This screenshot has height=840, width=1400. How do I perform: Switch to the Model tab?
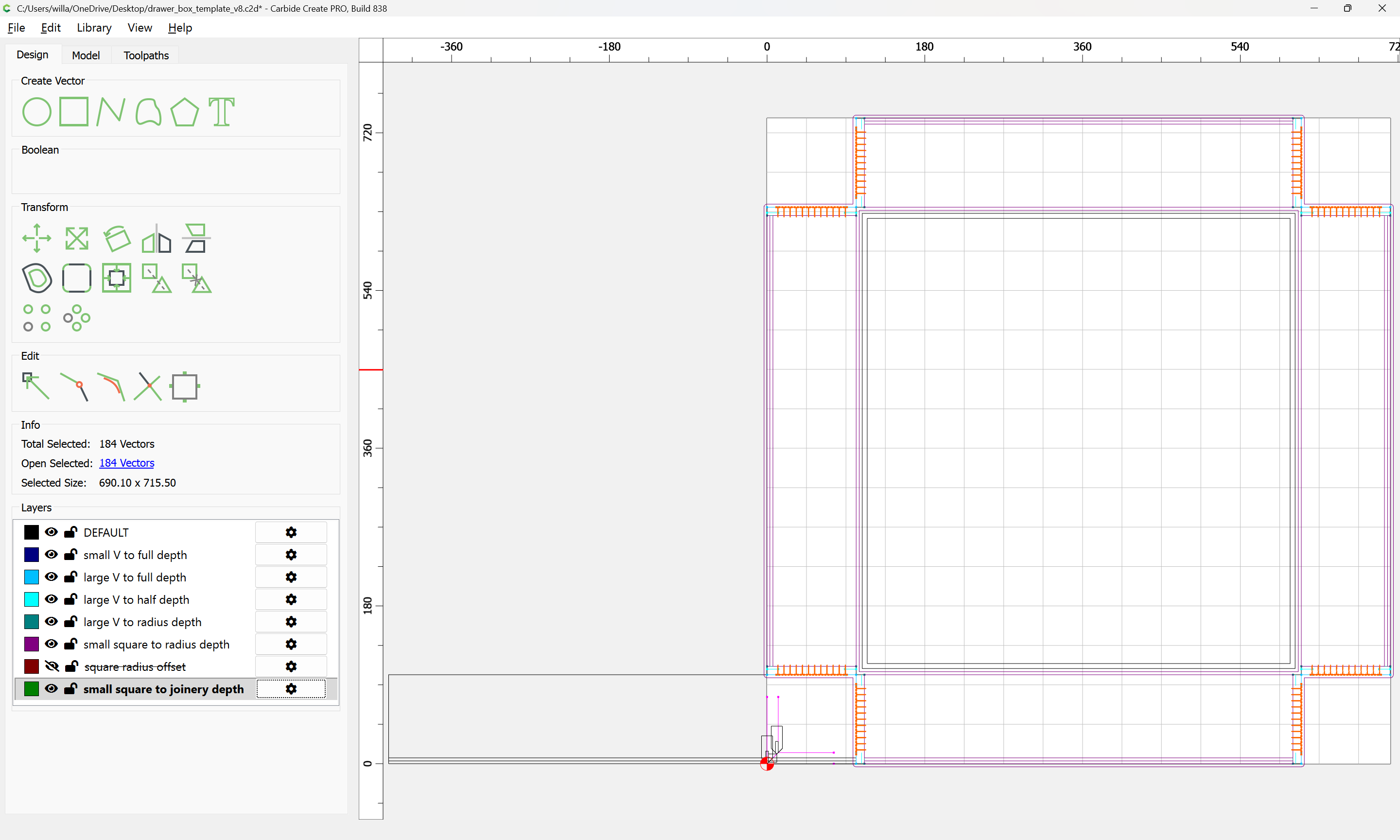click(86, 55)
